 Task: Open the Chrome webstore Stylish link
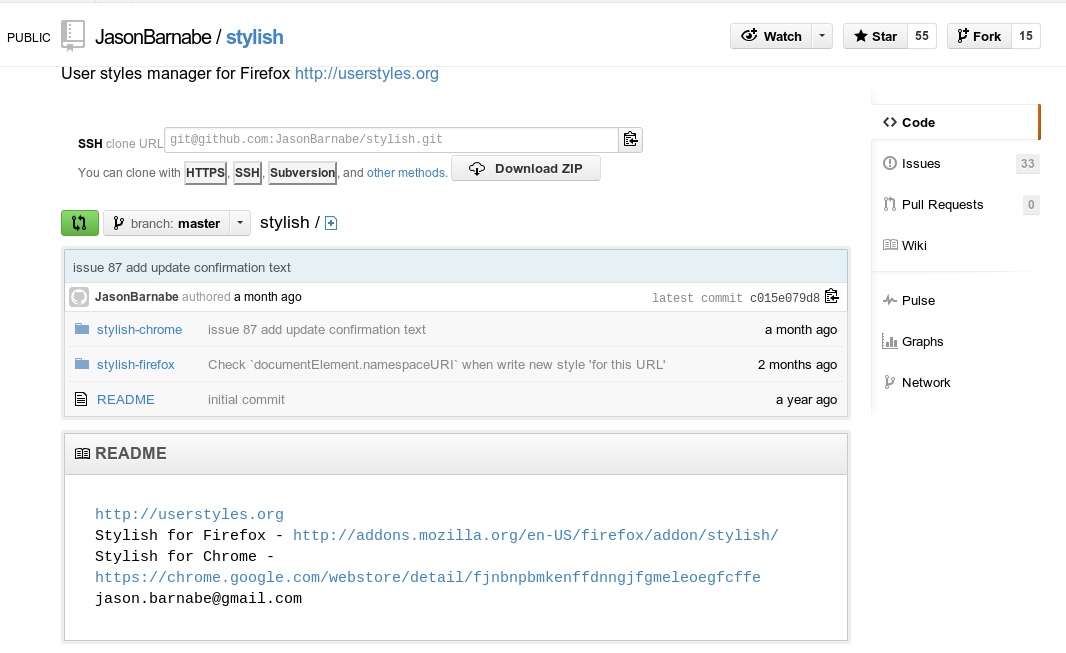[x=428, y=577]
